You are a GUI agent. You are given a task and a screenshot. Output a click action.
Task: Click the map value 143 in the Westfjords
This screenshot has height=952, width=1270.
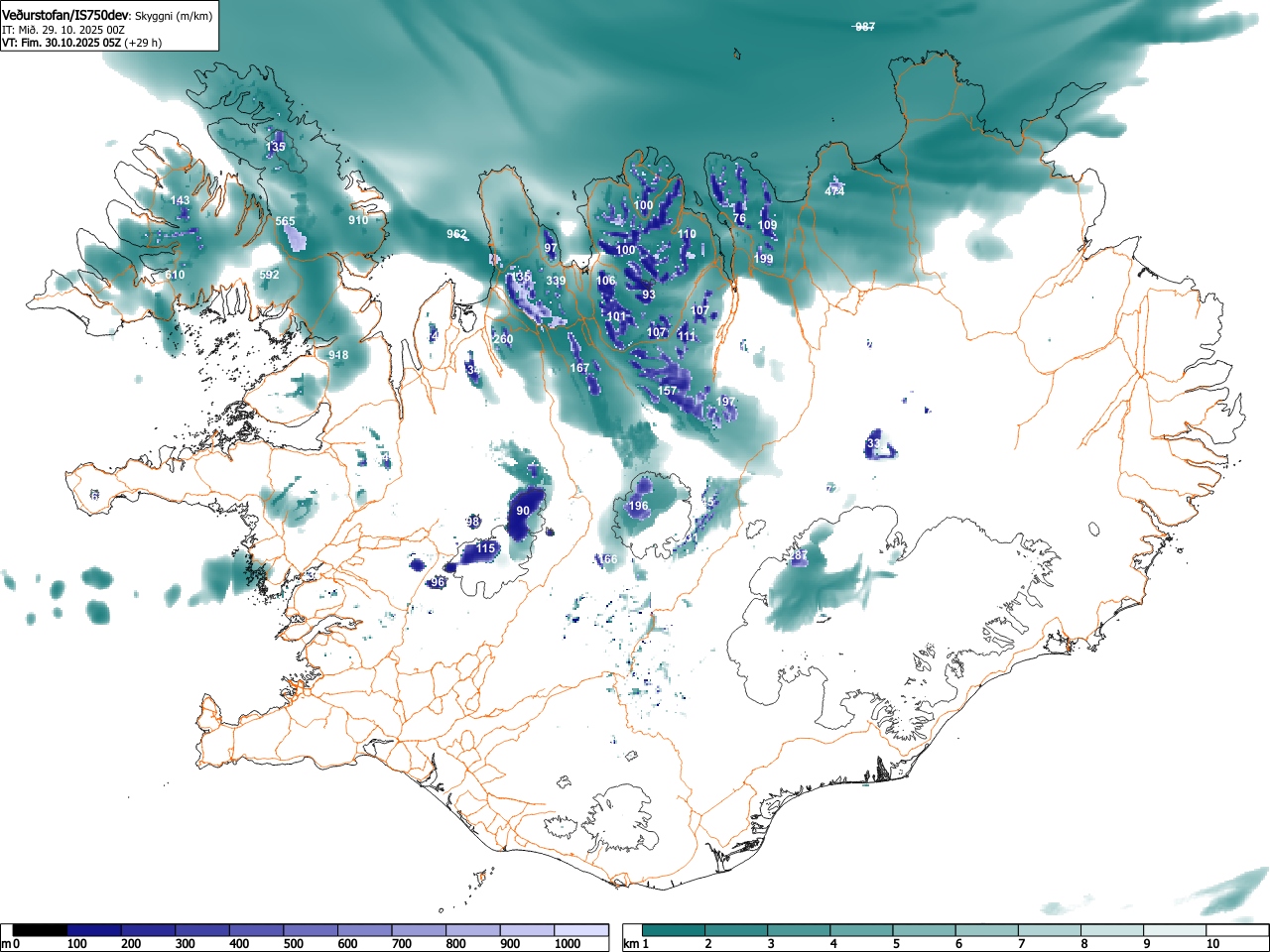(x=180, y=200)
